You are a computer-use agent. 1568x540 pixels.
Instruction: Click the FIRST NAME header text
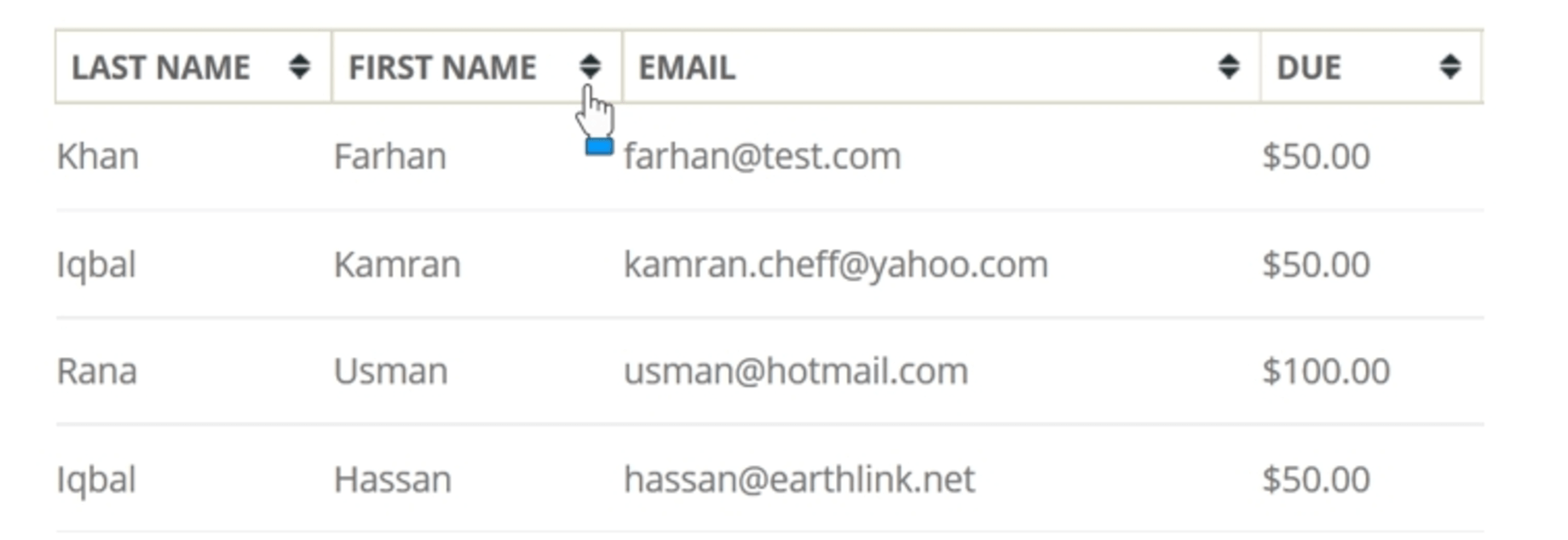(442, 67)
